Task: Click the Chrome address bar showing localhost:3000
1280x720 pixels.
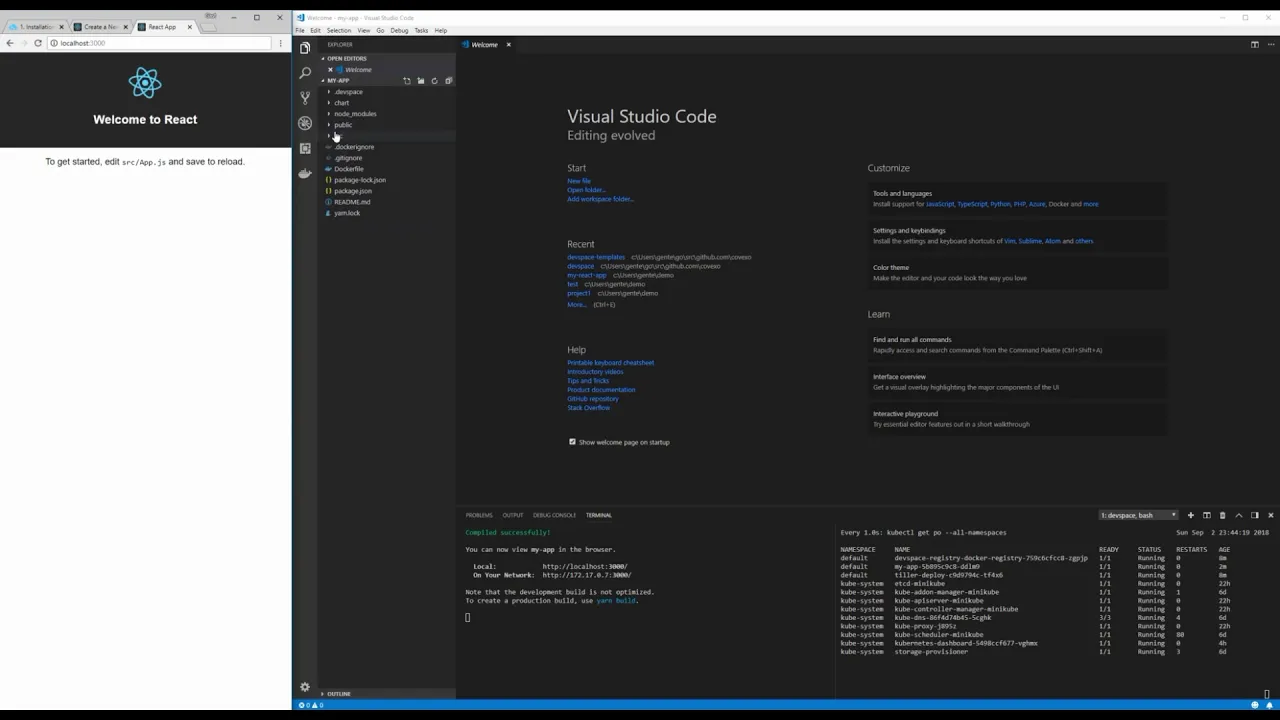Action: (160, 43)
